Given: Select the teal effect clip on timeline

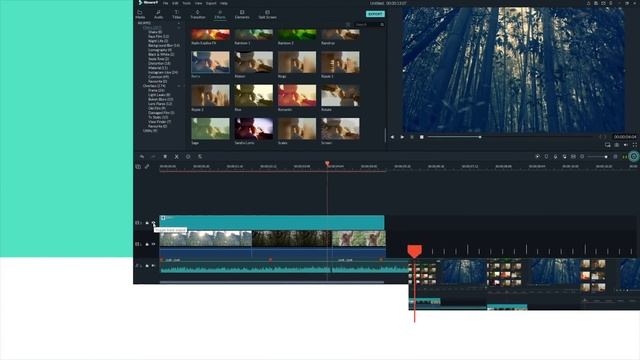Looking at the screenshot, I should 272,222.
